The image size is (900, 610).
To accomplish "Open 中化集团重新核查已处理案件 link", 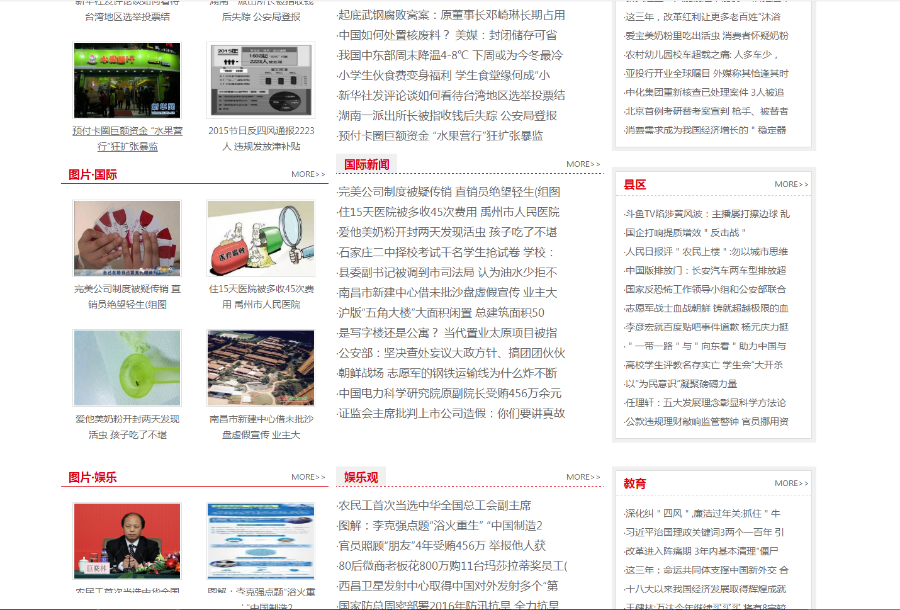I will tap(704, 92).
